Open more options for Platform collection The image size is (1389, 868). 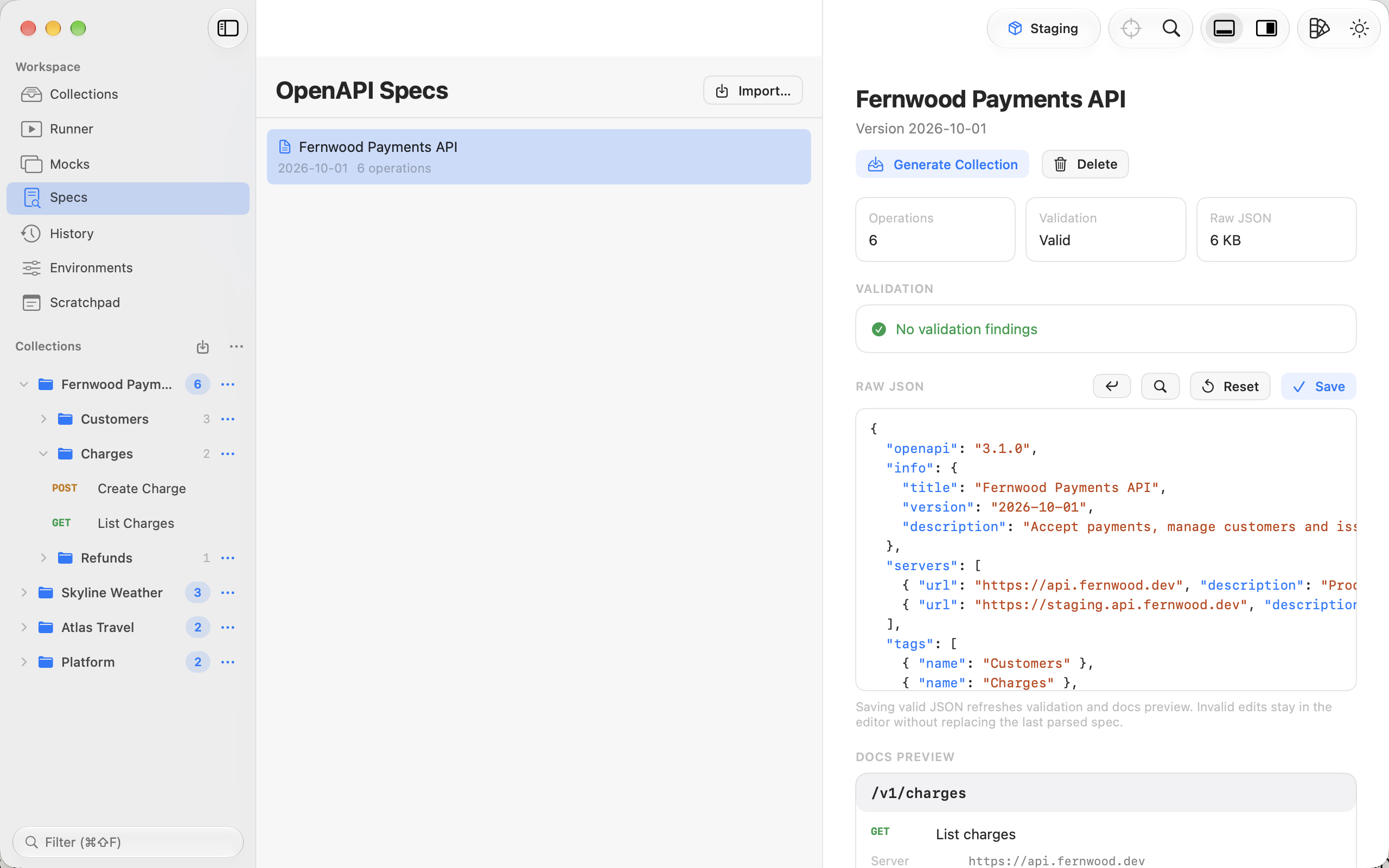[x=228, y=662]
